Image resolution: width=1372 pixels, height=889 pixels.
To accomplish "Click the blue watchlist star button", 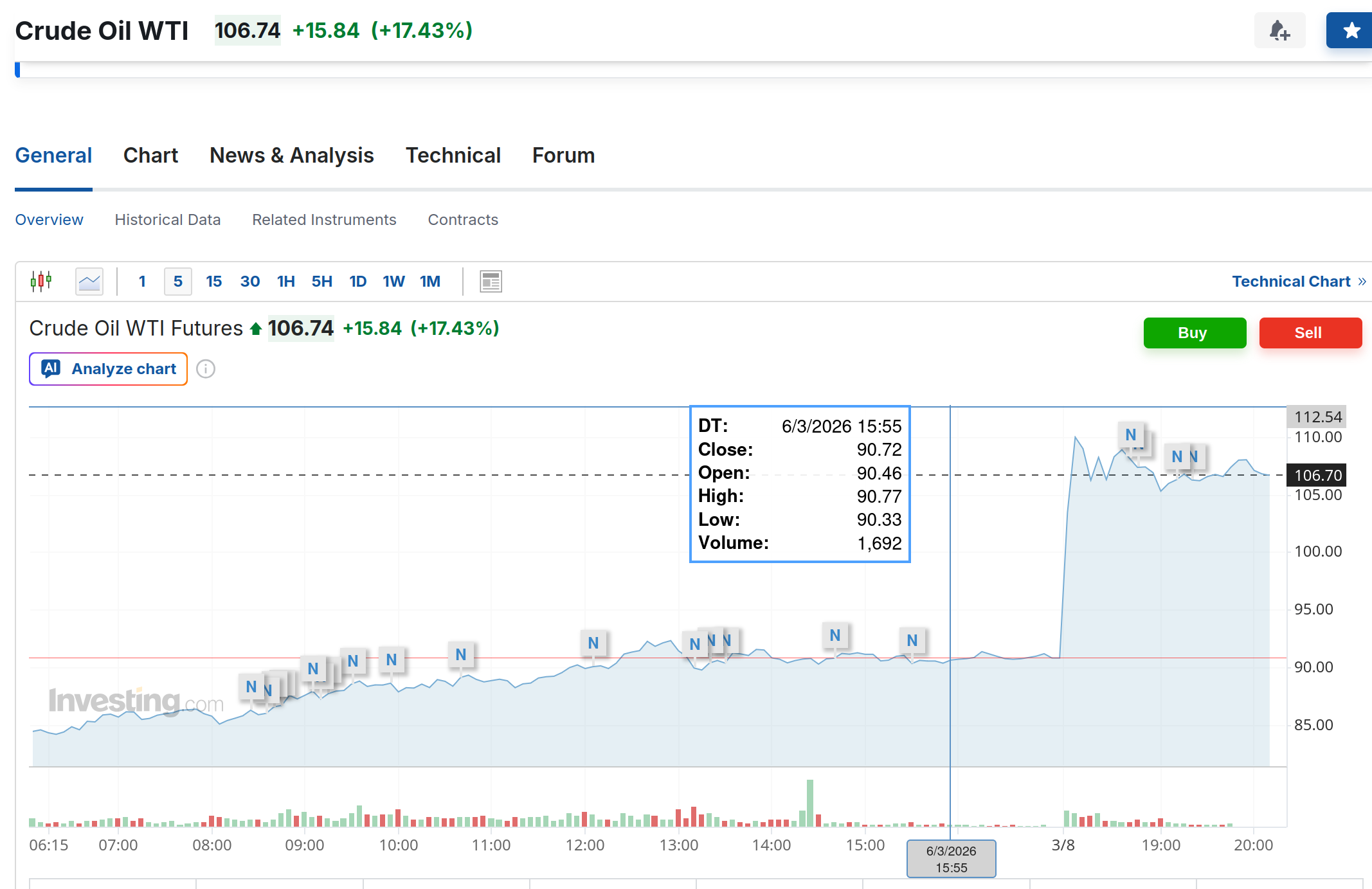I will pyautogui.click(x=1351, y=30).
